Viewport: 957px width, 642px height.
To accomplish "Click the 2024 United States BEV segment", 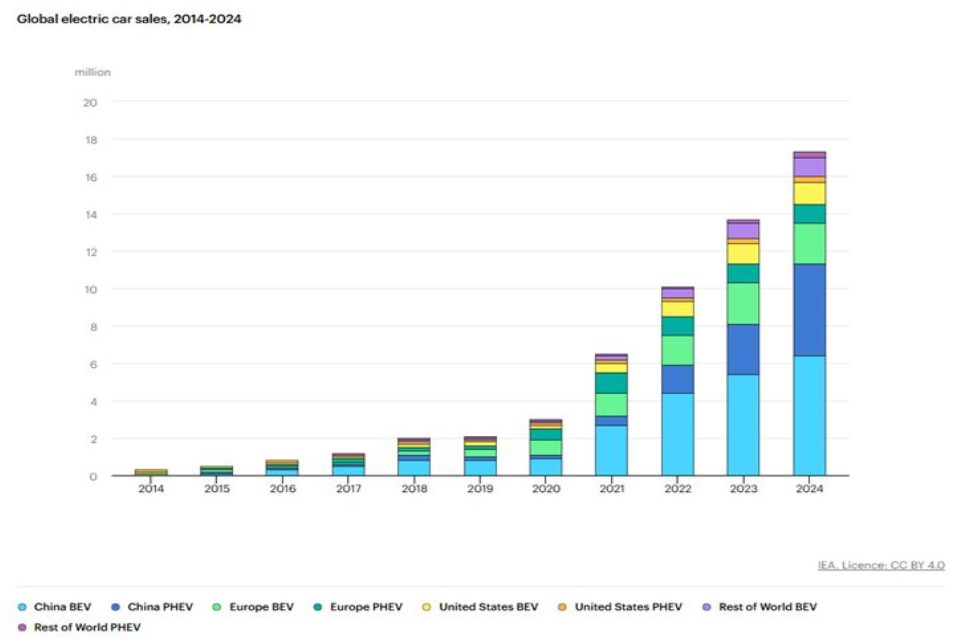I will coord(809,193).
